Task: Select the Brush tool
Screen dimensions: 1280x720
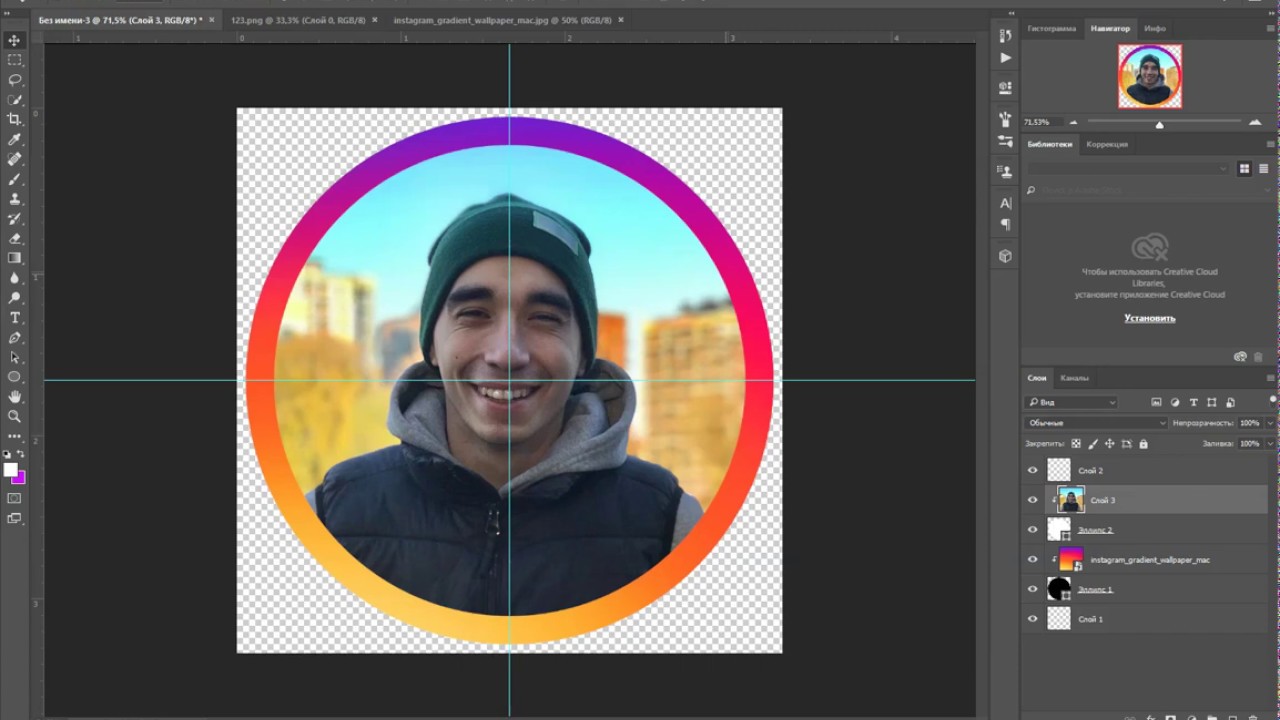Action: click(x=14, y=179)
